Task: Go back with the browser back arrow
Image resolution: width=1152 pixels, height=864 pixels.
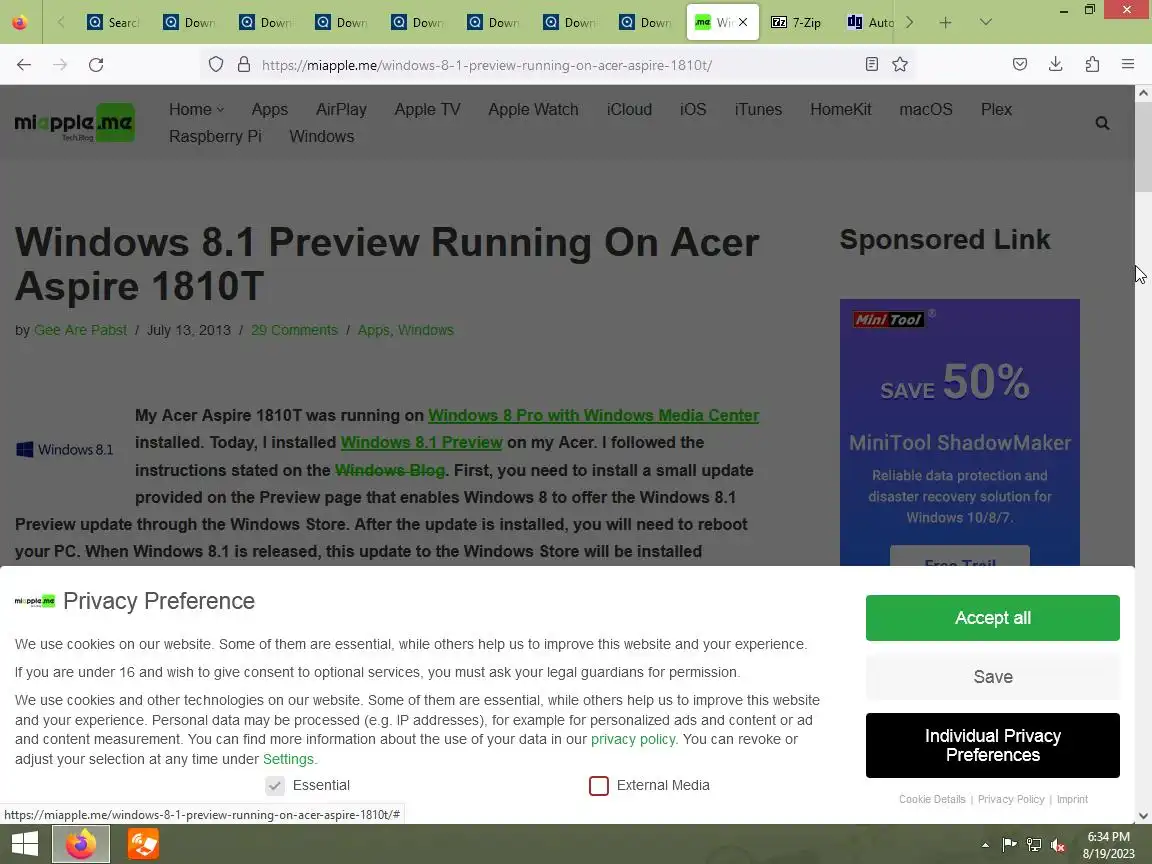Action: pyautogui.click(x=24, y=65)
